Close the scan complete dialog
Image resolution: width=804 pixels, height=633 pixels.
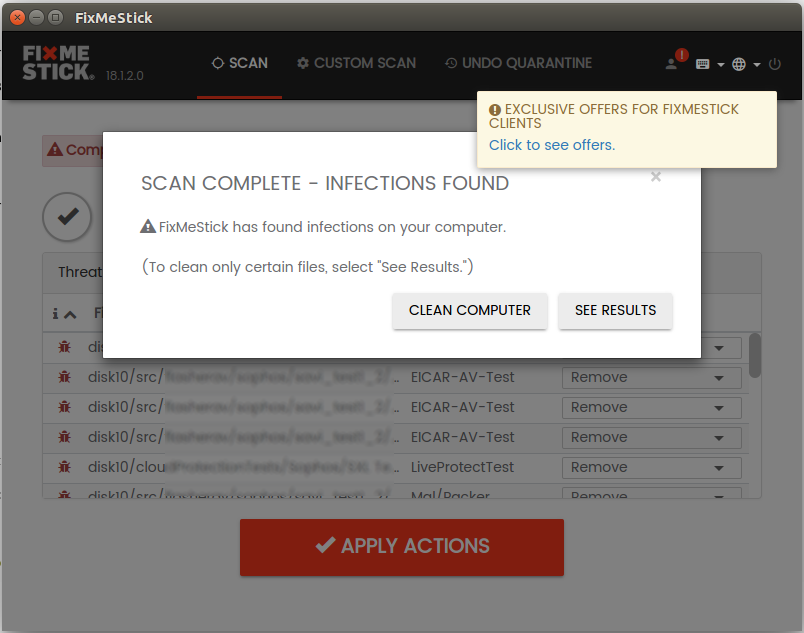click(x=655, y=177)
